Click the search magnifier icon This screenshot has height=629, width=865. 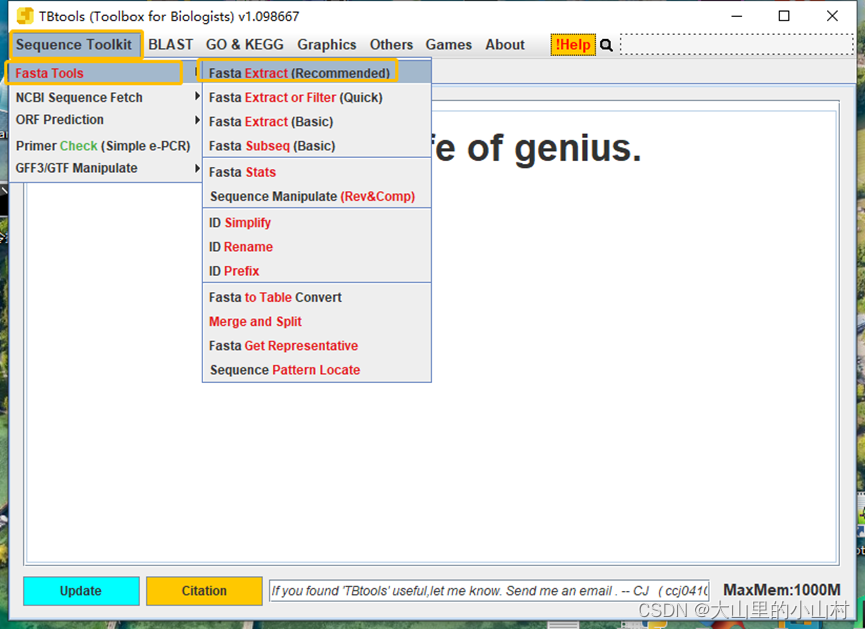[x=606, y=45]
